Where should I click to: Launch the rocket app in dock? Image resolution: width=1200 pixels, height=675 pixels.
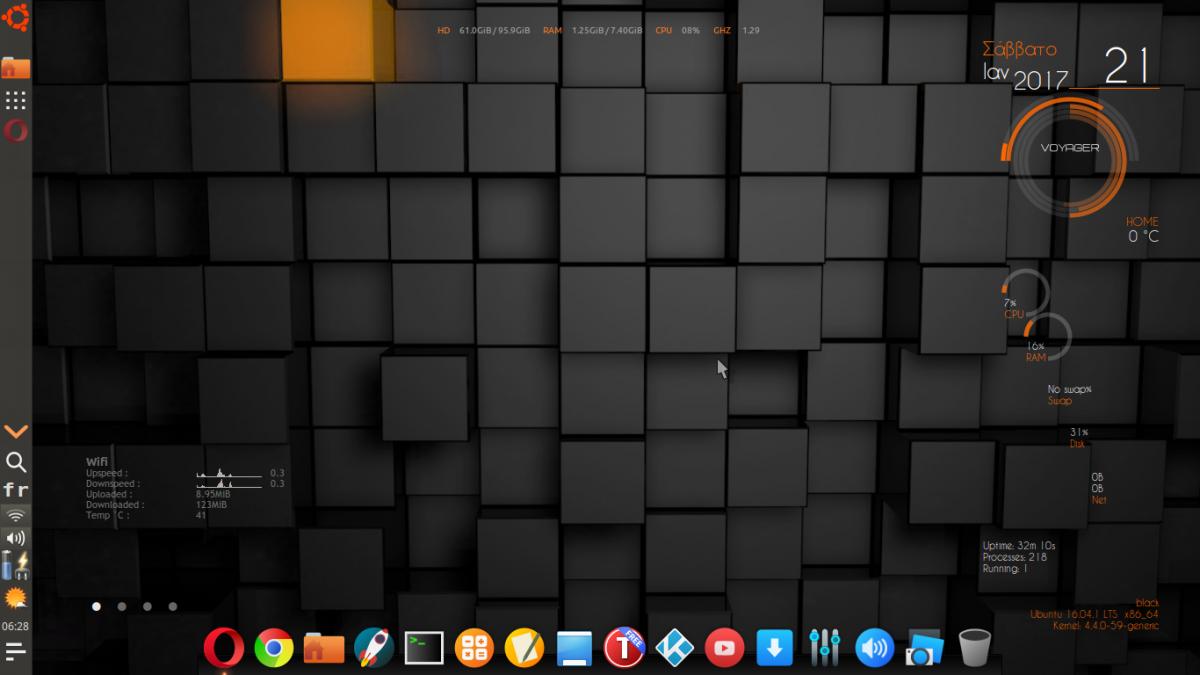pos(374,648)
